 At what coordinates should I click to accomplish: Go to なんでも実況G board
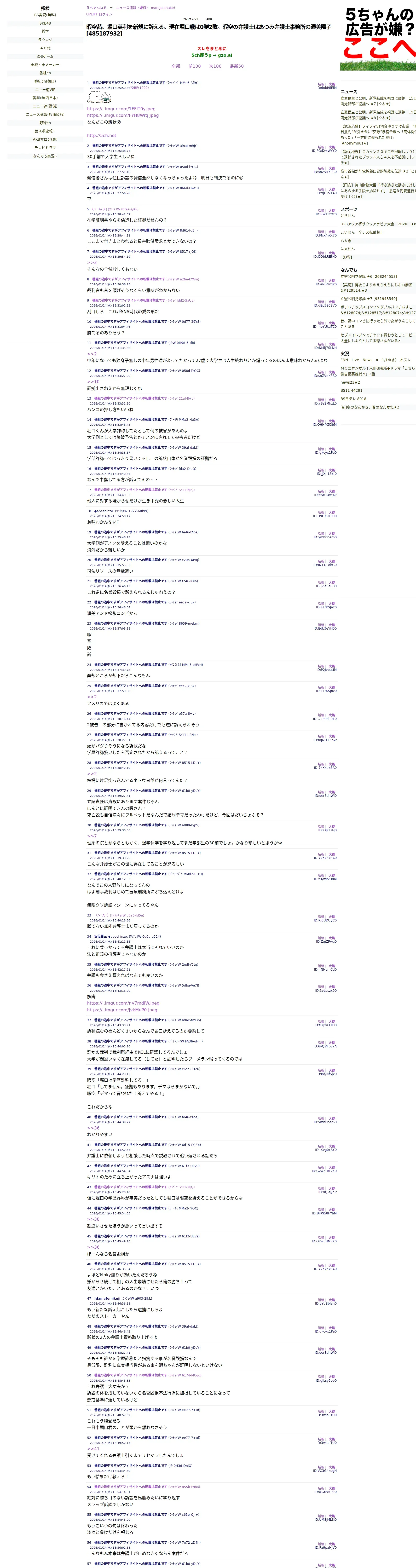click(45, 156)
